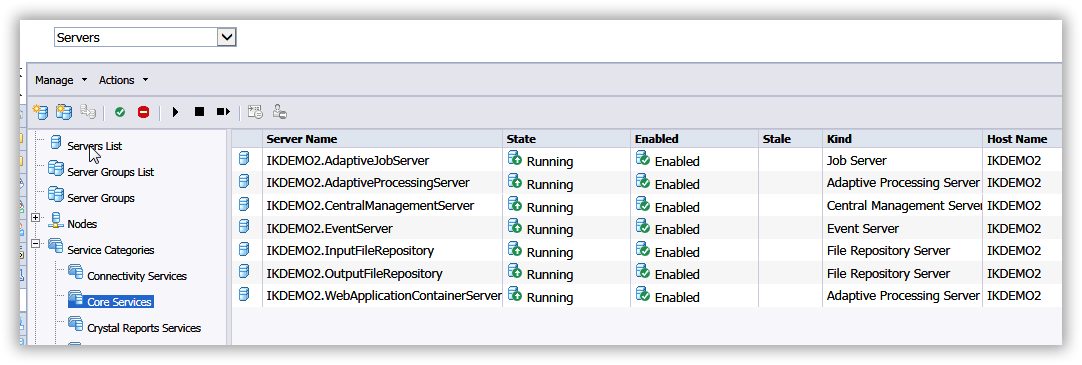The image size is (1082, 365).
Task: Click the Start server play icon
Action: tap(175, 112)
